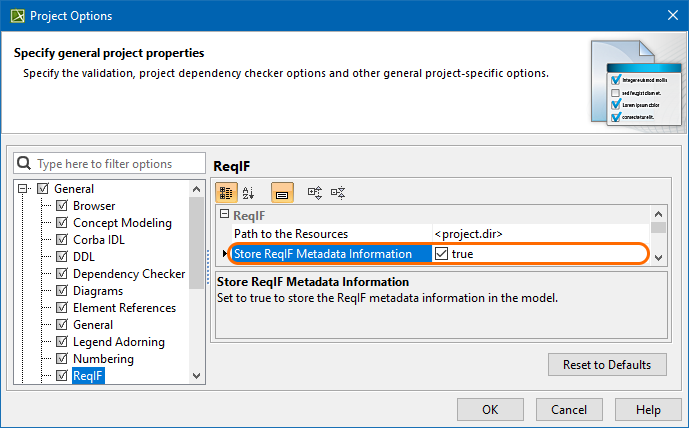
Task: Click the Path to the Resources value
Action: click(x=540, y=234)
